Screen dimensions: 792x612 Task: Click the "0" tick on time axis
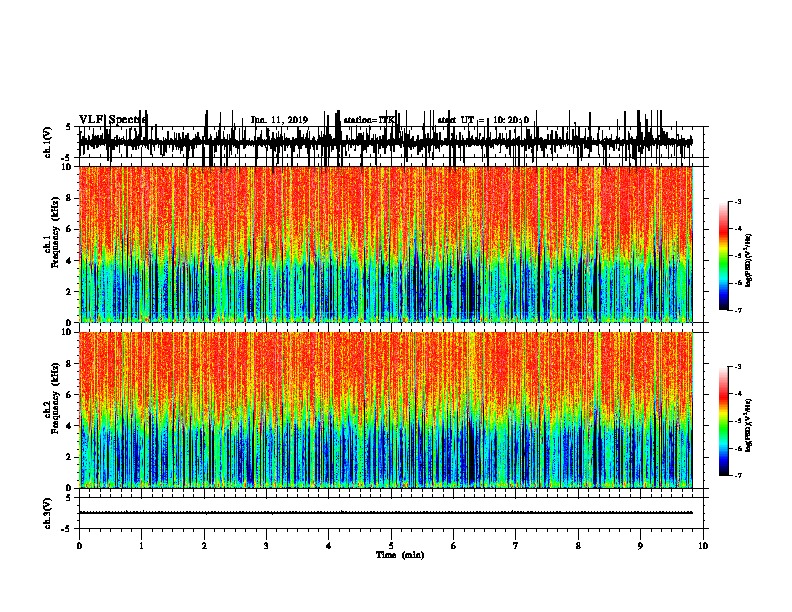(x=79, y=546)
